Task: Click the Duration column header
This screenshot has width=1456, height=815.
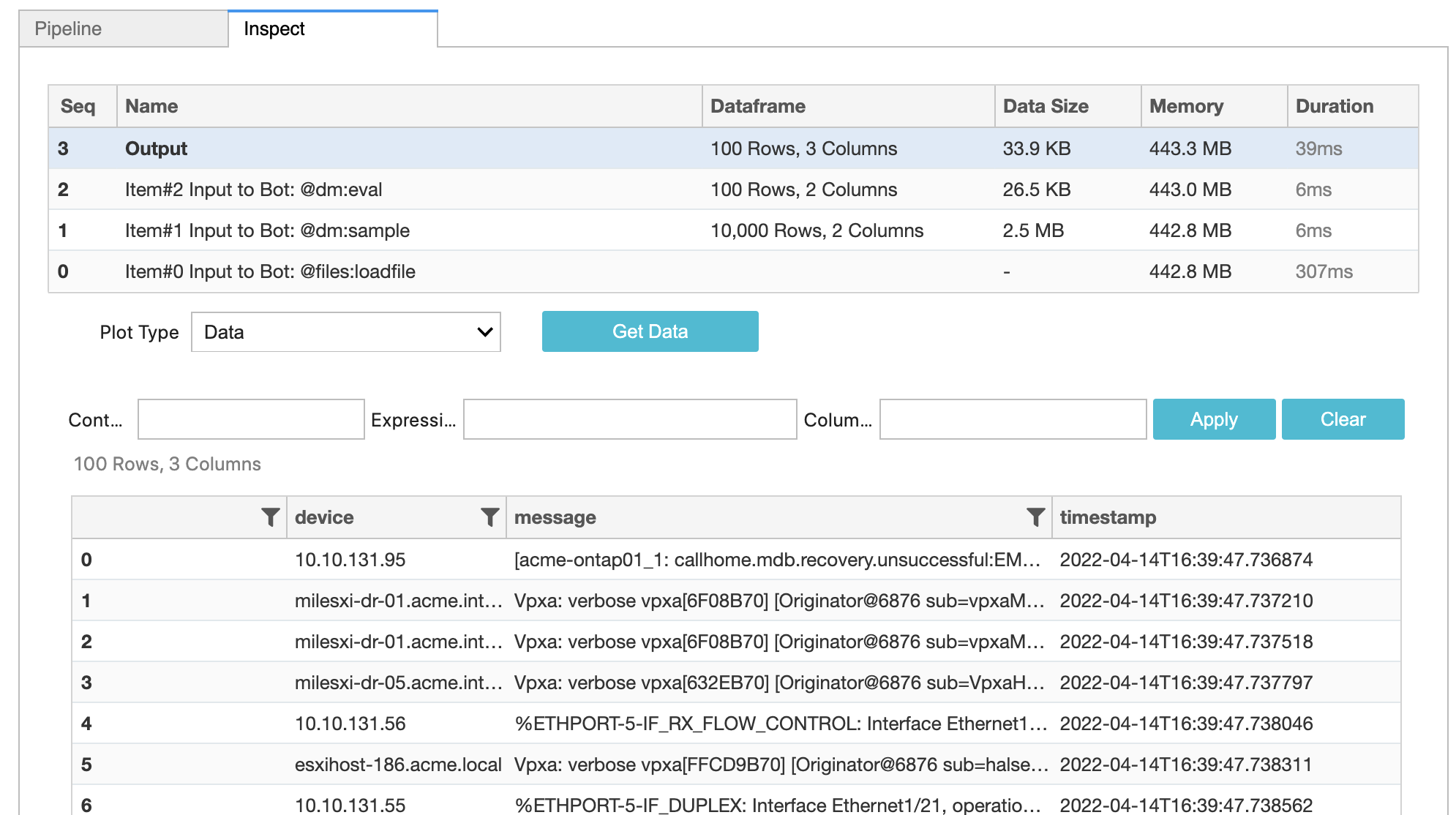Action: (1334, 106)
